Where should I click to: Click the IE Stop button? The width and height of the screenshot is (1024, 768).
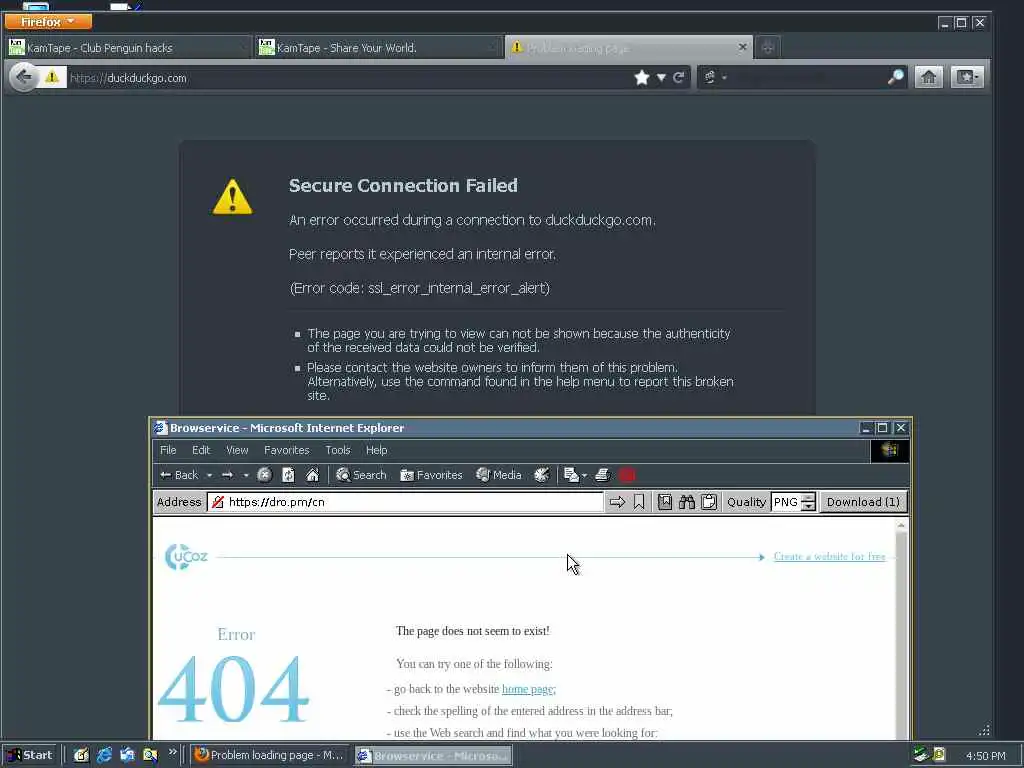[264, 475]
